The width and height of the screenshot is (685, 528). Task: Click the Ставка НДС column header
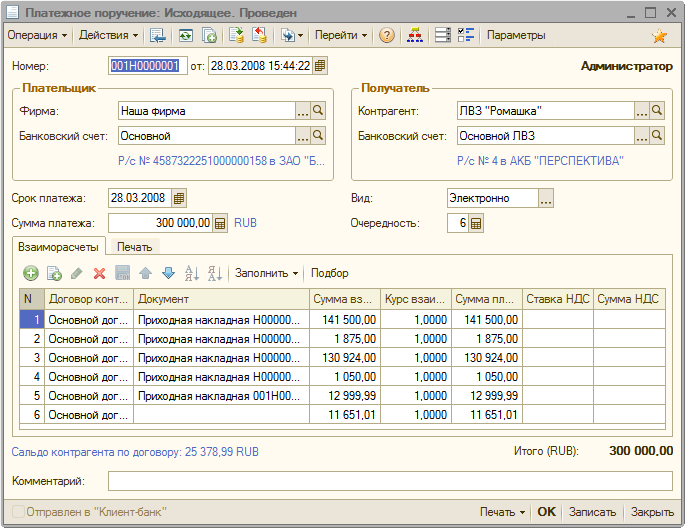558,299
